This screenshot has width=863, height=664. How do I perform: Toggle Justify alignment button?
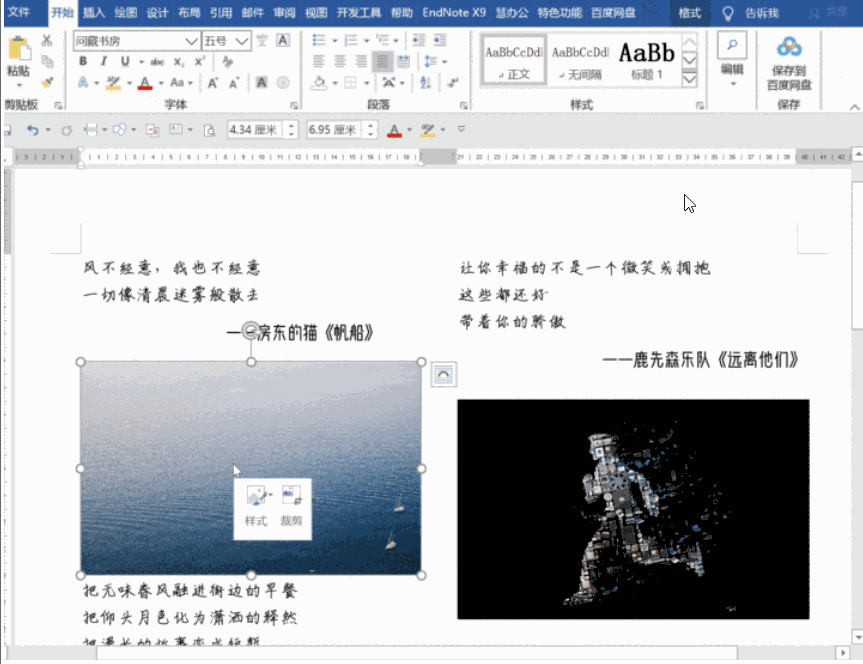(x=382, y=61)
